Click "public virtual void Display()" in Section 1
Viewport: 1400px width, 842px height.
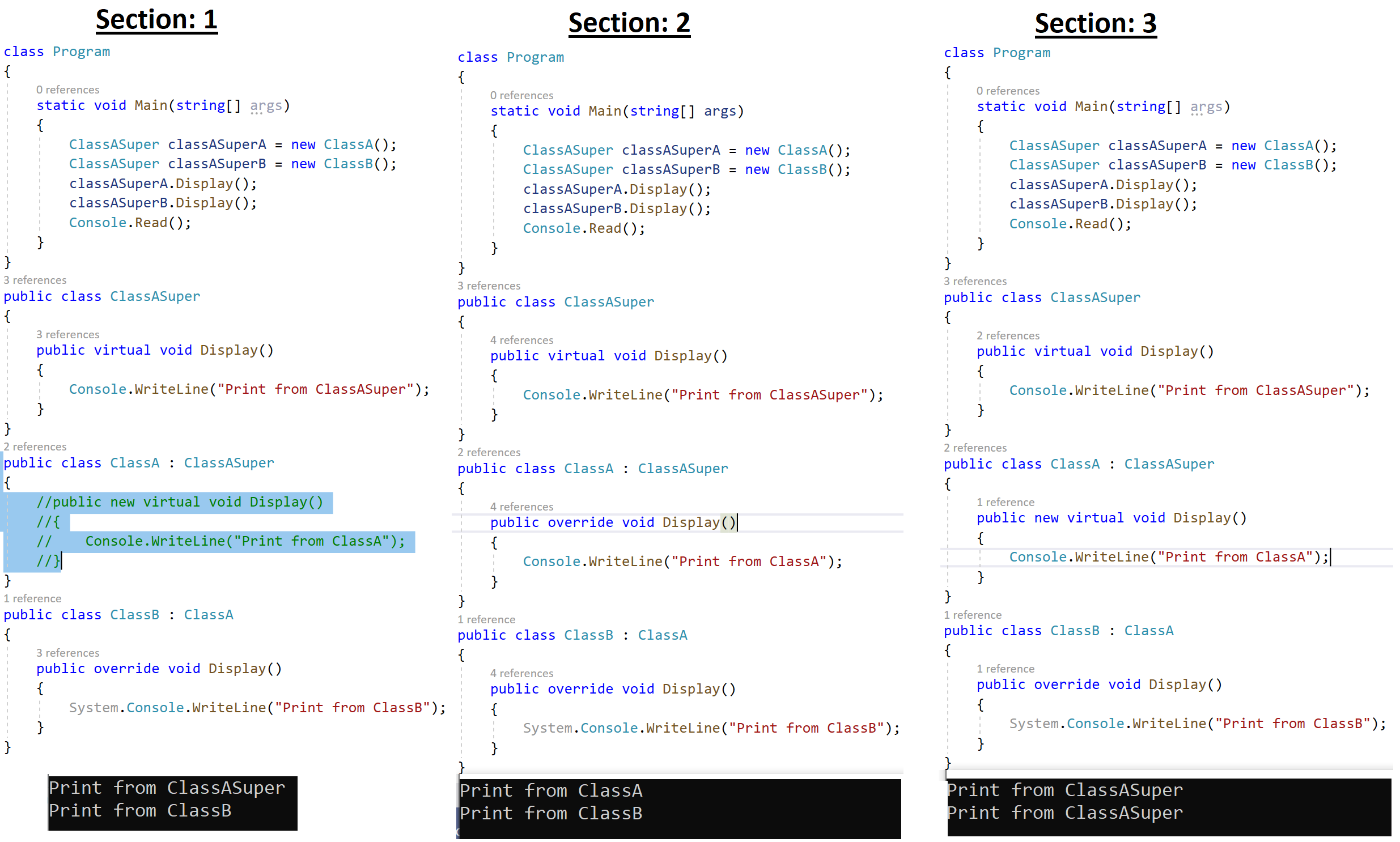155,350
